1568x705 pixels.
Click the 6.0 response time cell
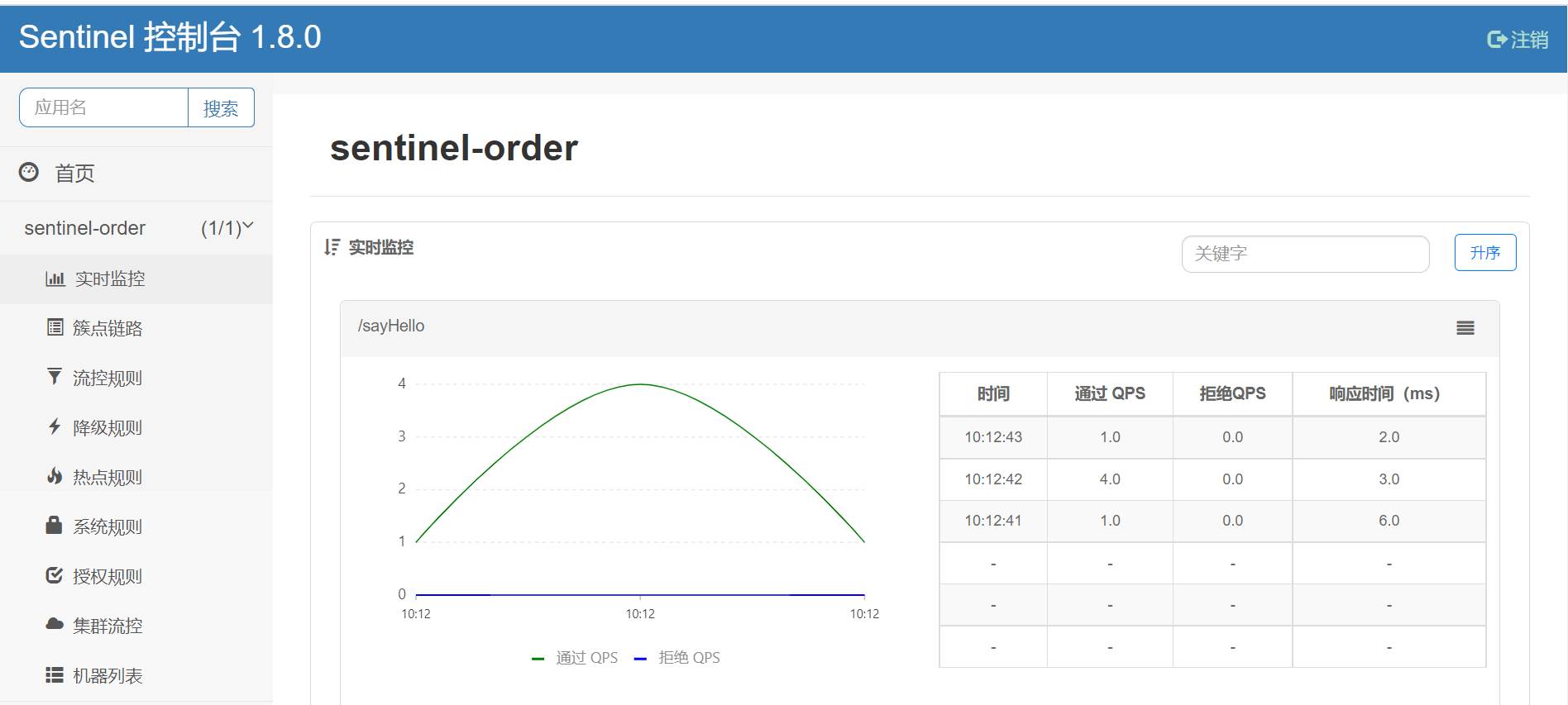click(x=1389, y=521)
